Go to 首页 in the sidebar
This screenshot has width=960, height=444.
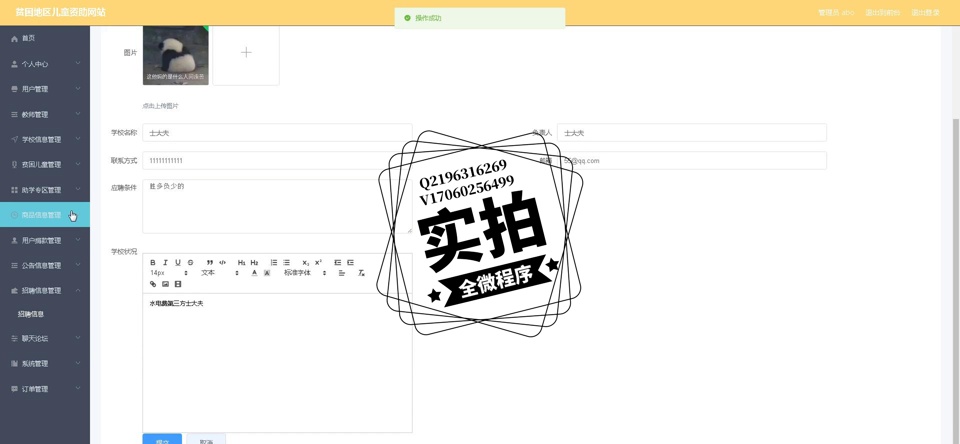pyautogui.click(x=28, y=38)
